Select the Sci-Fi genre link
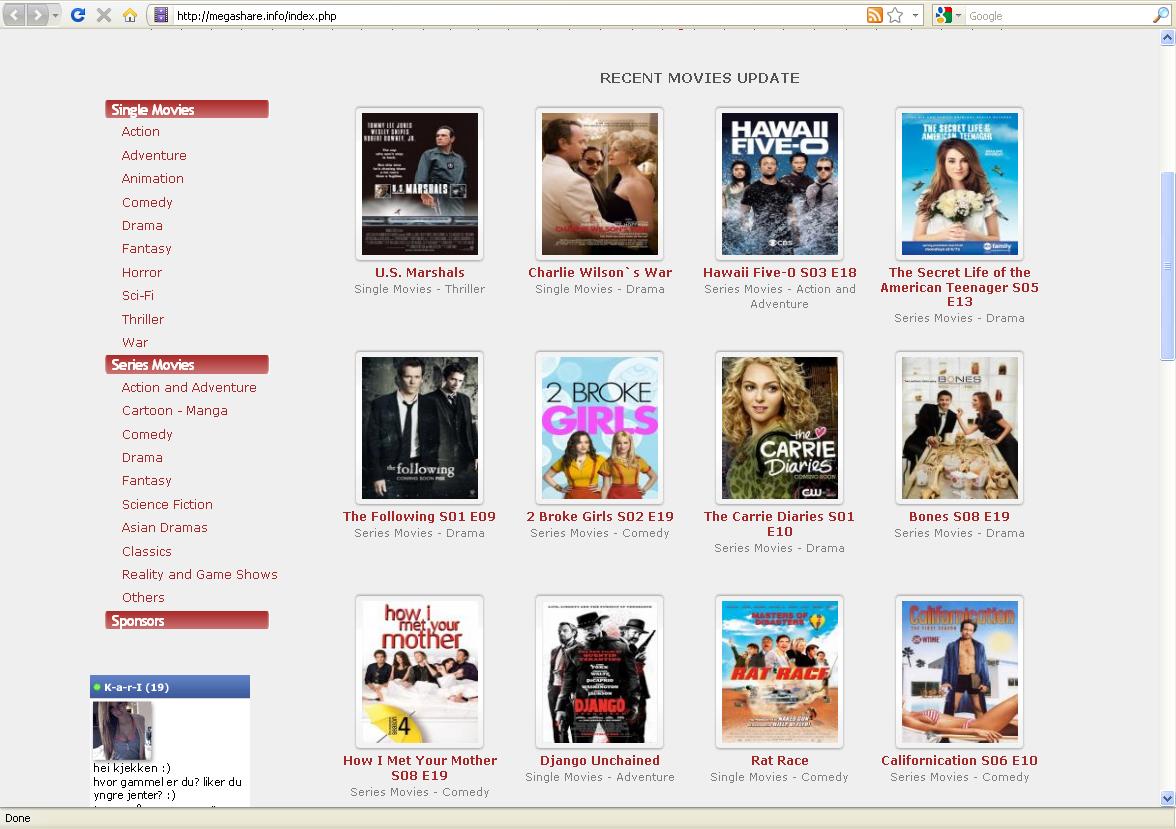The image size is (1176, 829). [x=138, y=296]
